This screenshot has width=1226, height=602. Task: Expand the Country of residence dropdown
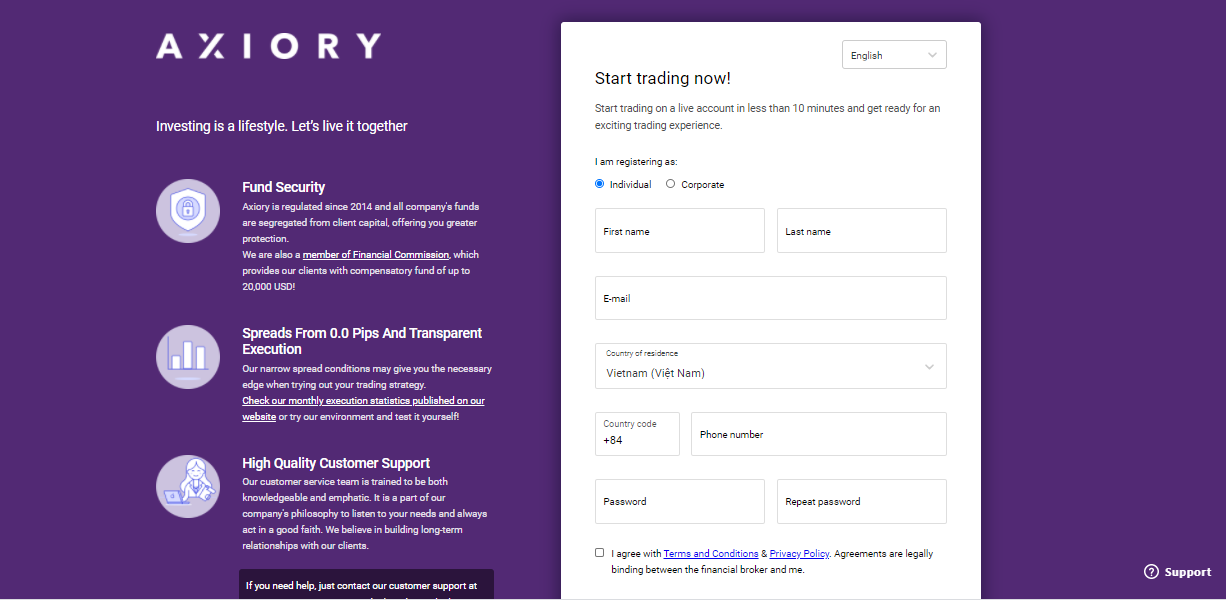771,366
